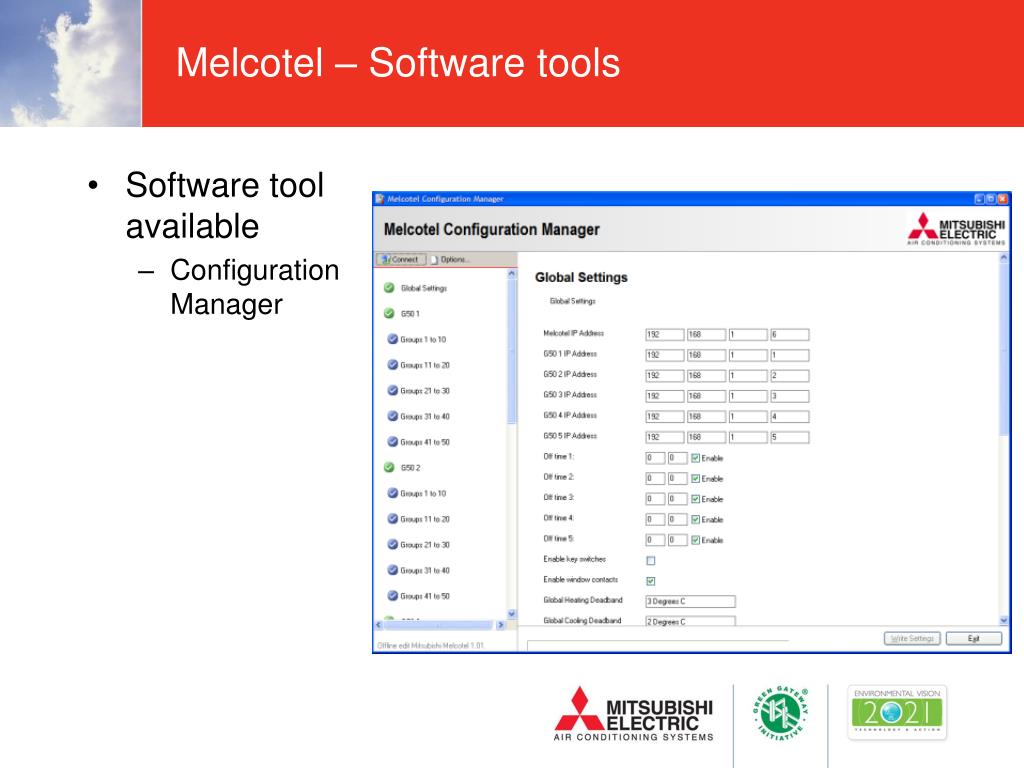Viewport: 1024px width, 768px height.
Task: Check the Enable key switches checkbox
Action: [x=651, y=561]
